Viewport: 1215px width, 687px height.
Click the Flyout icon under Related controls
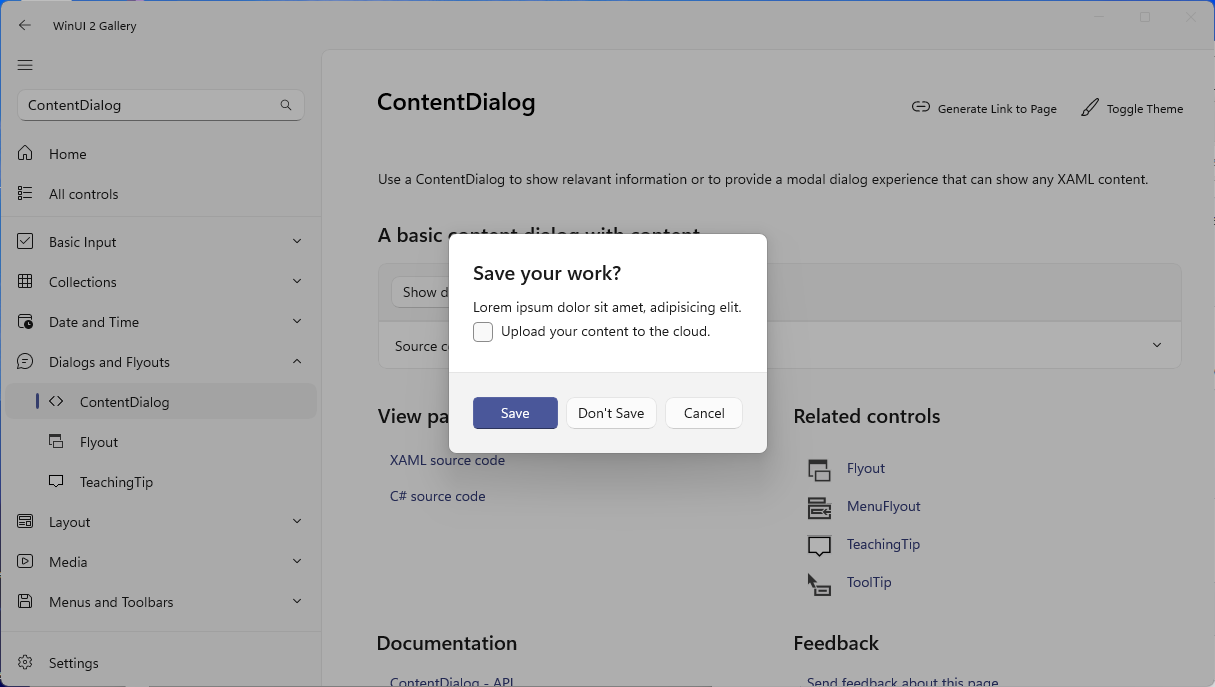[x=819, y=468]
